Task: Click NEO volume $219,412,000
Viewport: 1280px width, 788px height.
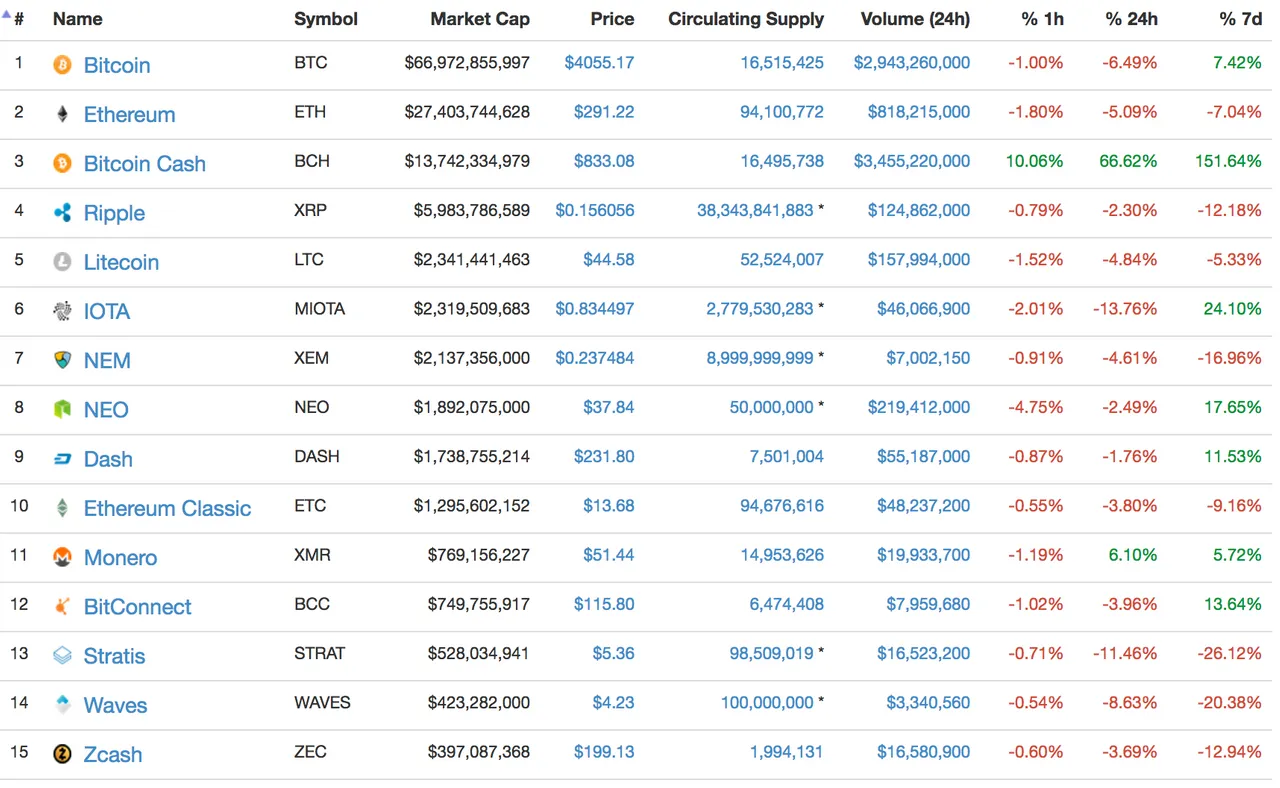Action: (919, 407)
